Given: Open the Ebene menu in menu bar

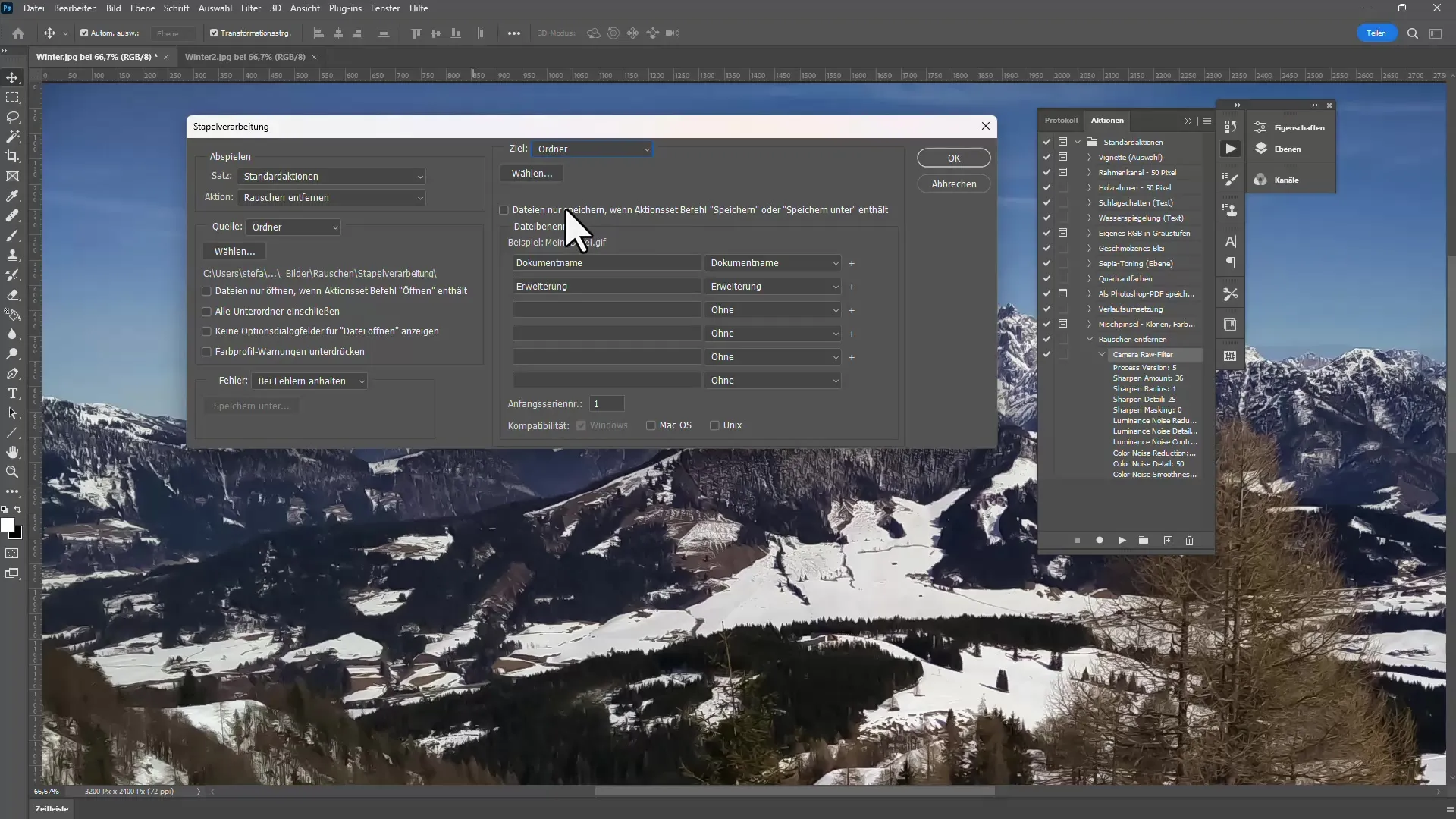Looking at the screenshot, I should pyautogui.click(x=142, y=8).
